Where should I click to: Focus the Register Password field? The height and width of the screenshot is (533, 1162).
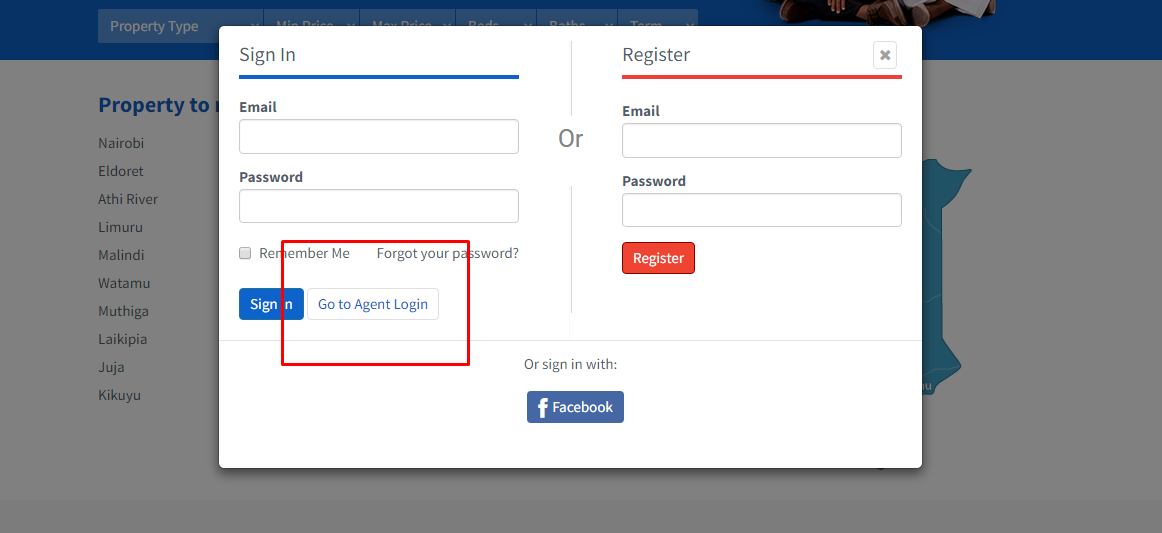(762, 210)
